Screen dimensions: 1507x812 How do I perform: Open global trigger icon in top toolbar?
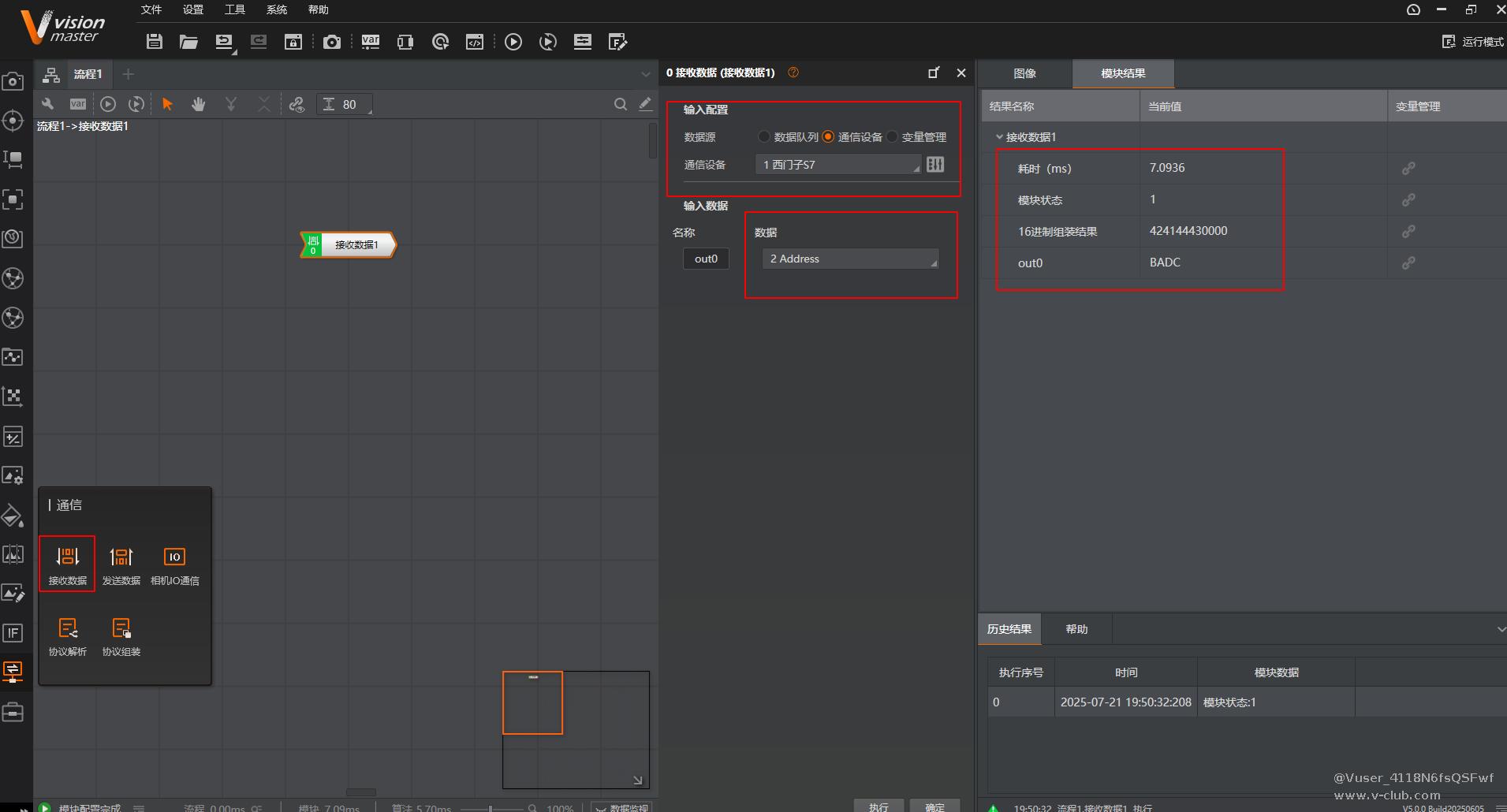[x=441, y=42]
